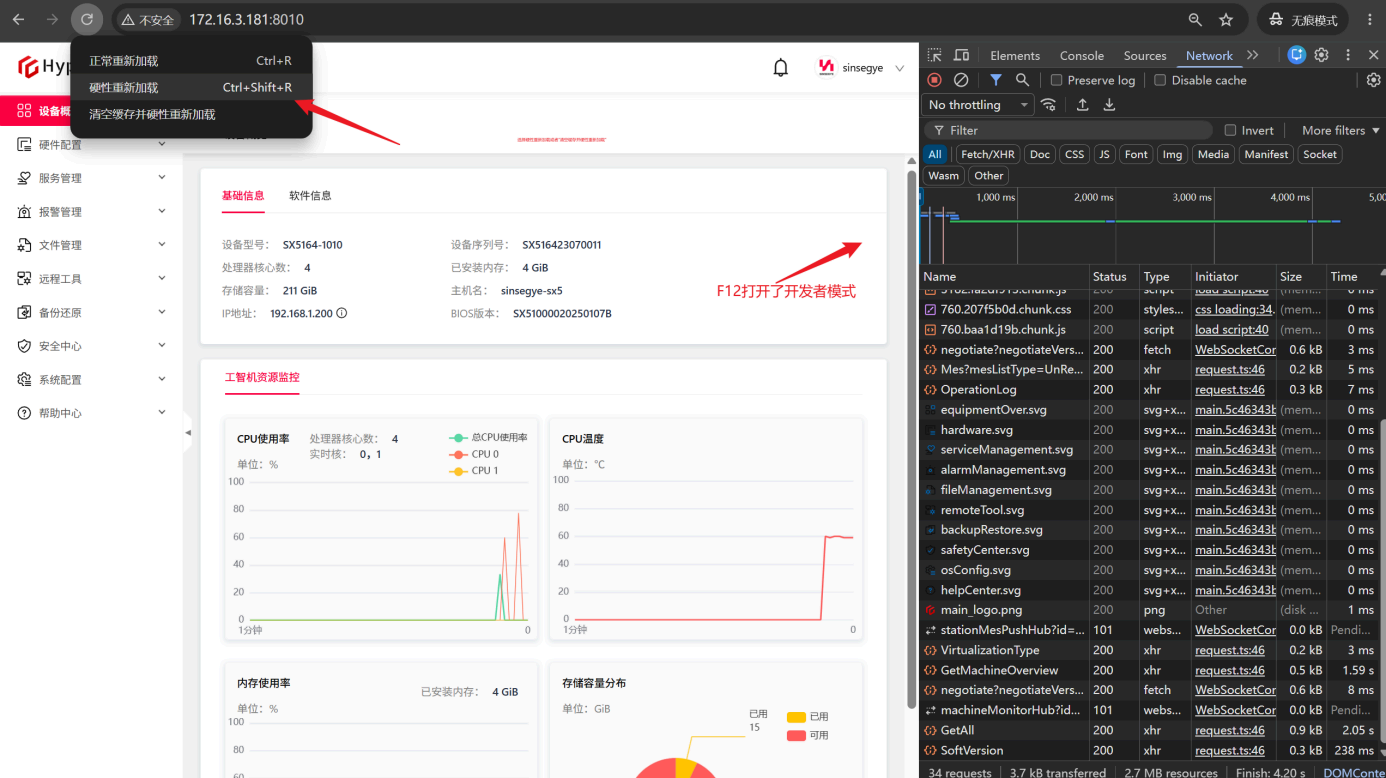Image resolution: width=1386 pixels, height=778 pixels.
Task: Open the address bar zoom magnifier icon
Action: pos(1195,19)
